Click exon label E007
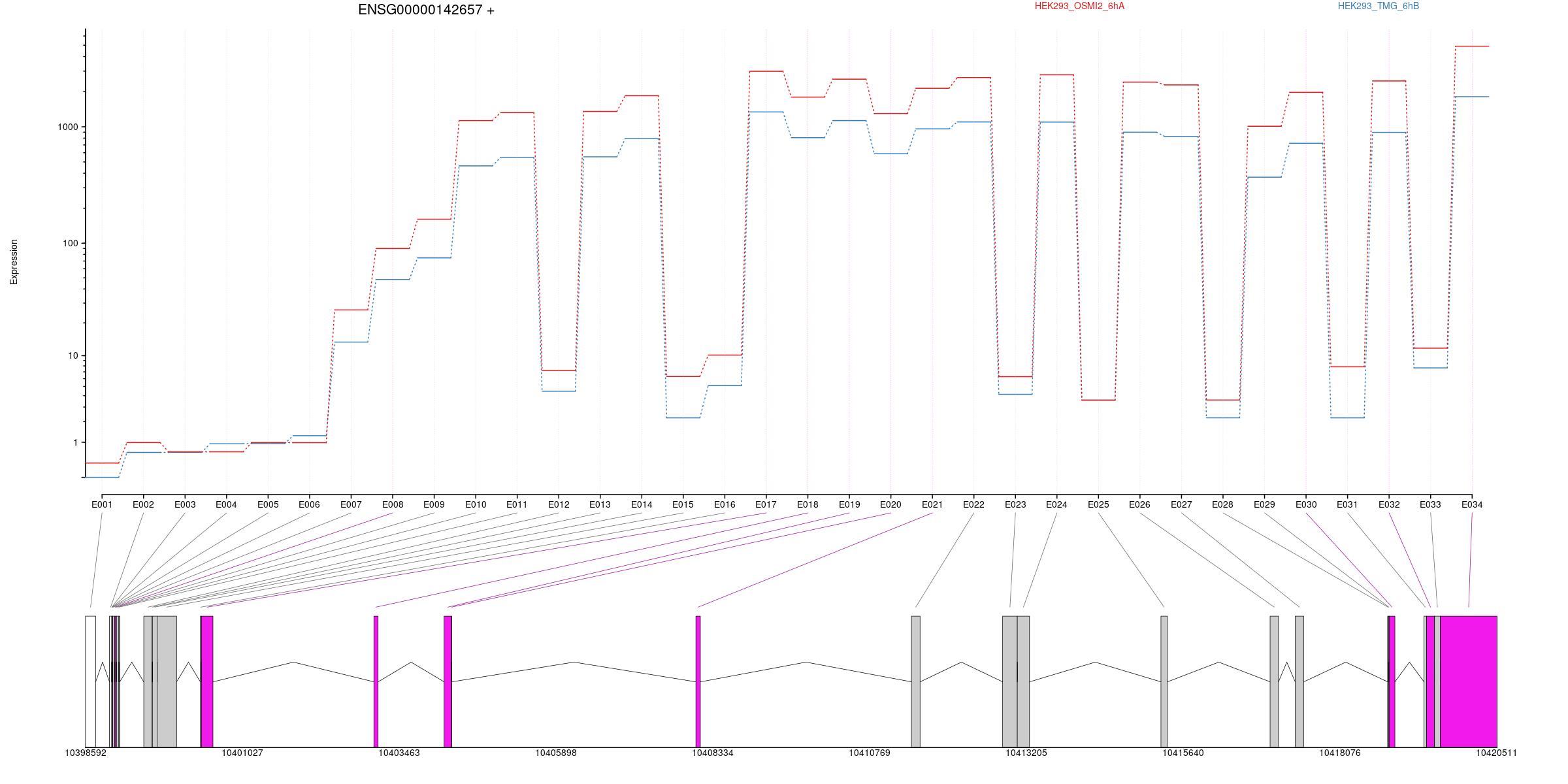 click(351, 504)
